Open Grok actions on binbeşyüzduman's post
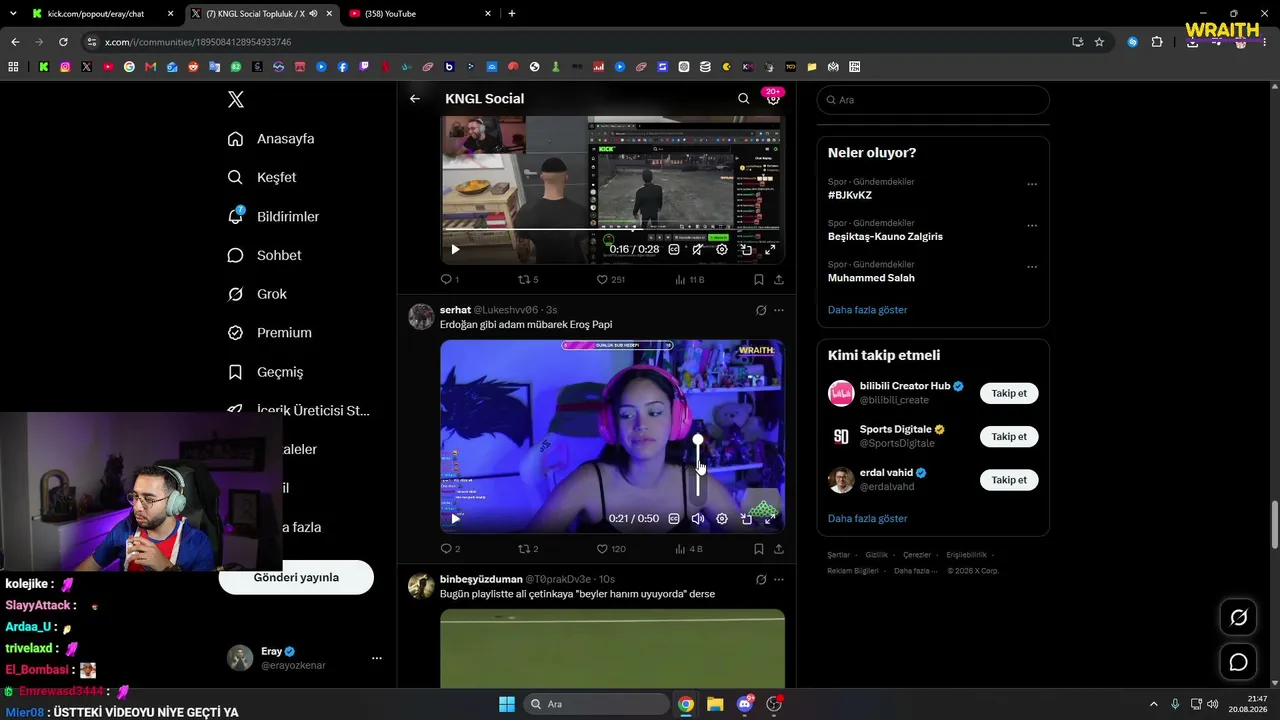 click(x=761, y=579)
